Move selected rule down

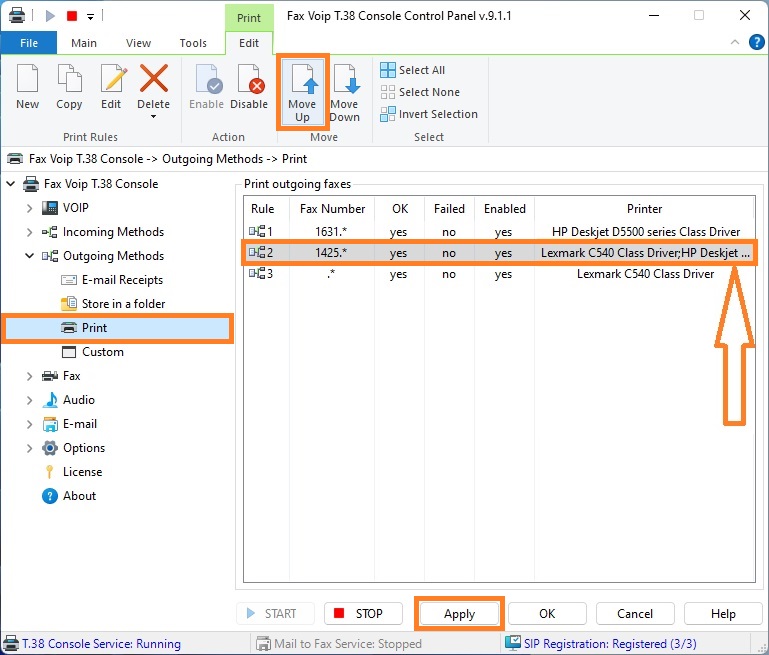tap(345, 92)
